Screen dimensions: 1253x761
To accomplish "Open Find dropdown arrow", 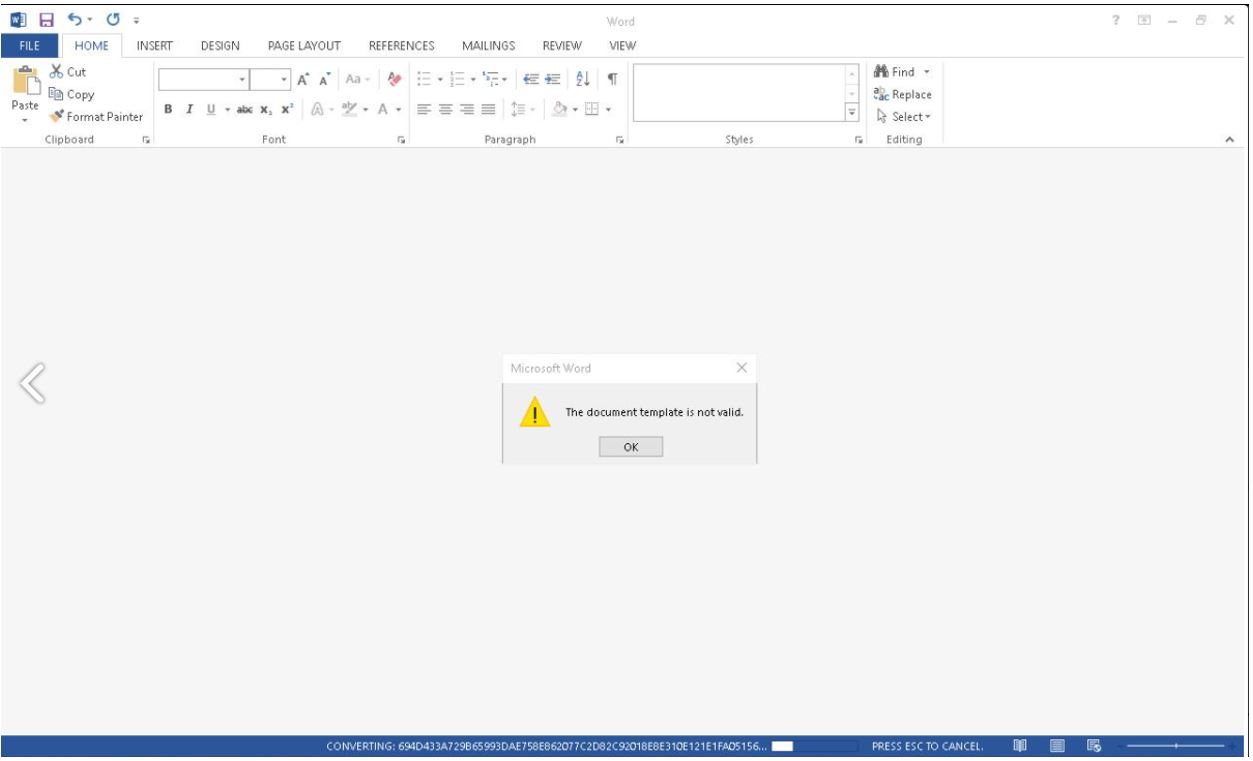I will point(926,72).
